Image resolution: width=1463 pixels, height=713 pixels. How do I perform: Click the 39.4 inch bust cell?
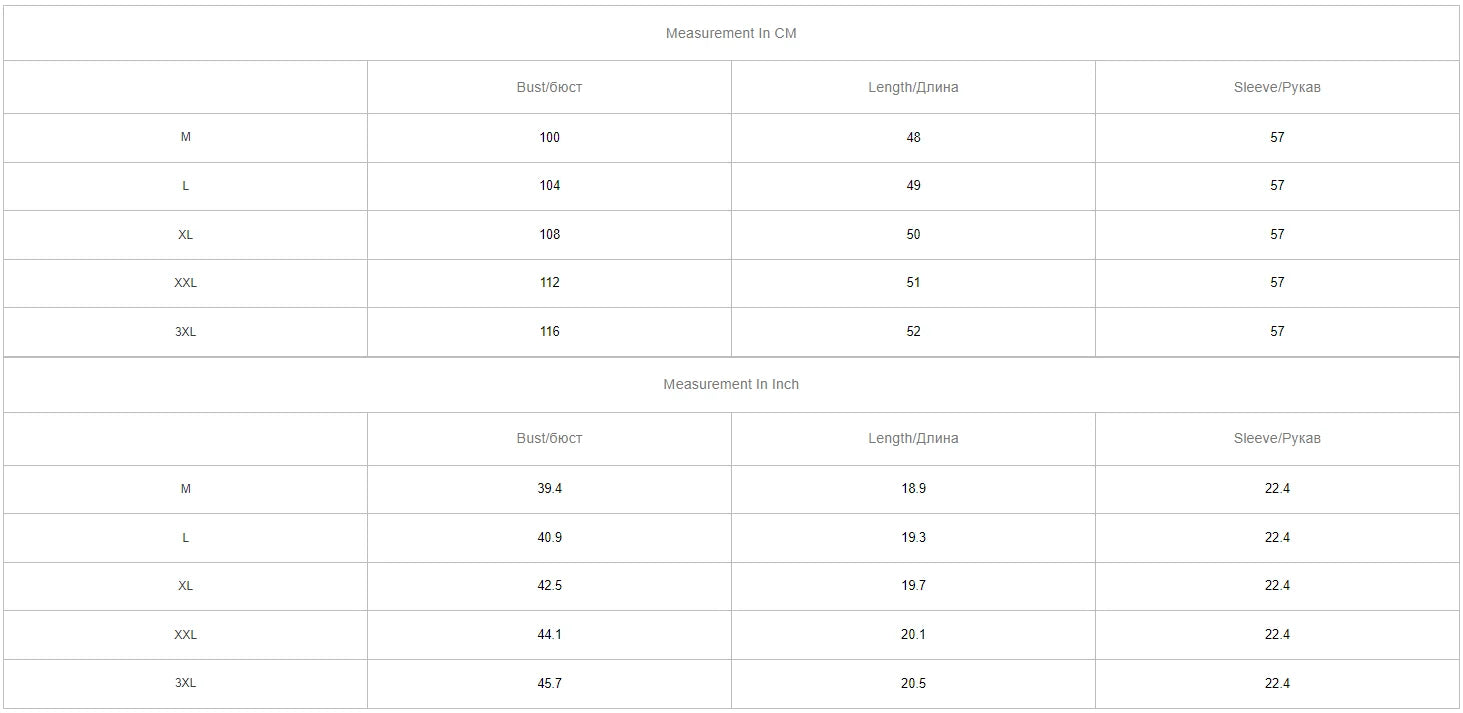point(549,488)
